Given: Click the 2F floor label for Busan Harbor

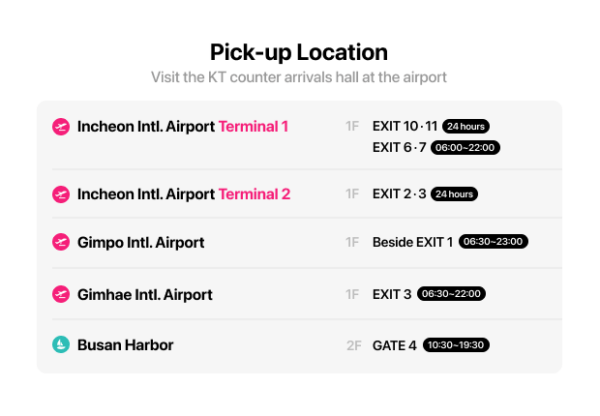Looking at the screenshot, I should (x=353, y=346).
